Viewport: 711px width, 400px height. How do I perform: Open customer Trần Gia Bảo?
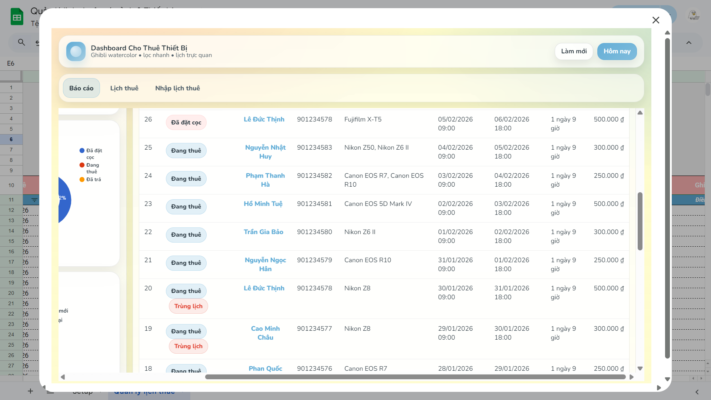[264, 232]
